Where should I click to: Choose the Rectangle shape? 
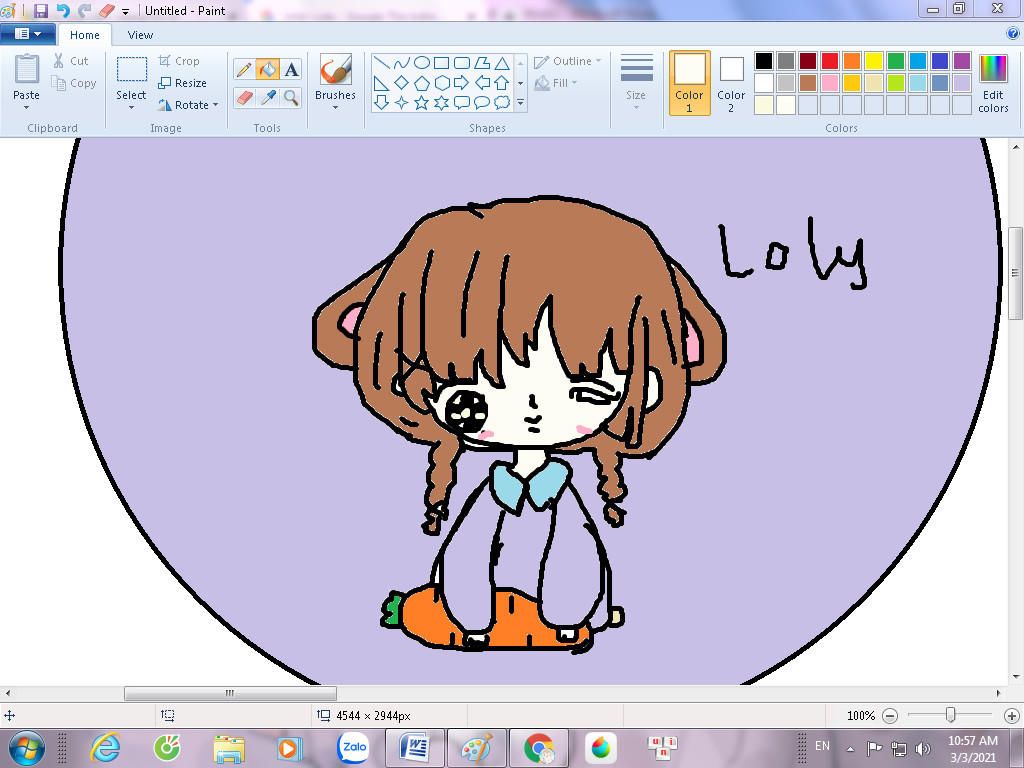442,63
